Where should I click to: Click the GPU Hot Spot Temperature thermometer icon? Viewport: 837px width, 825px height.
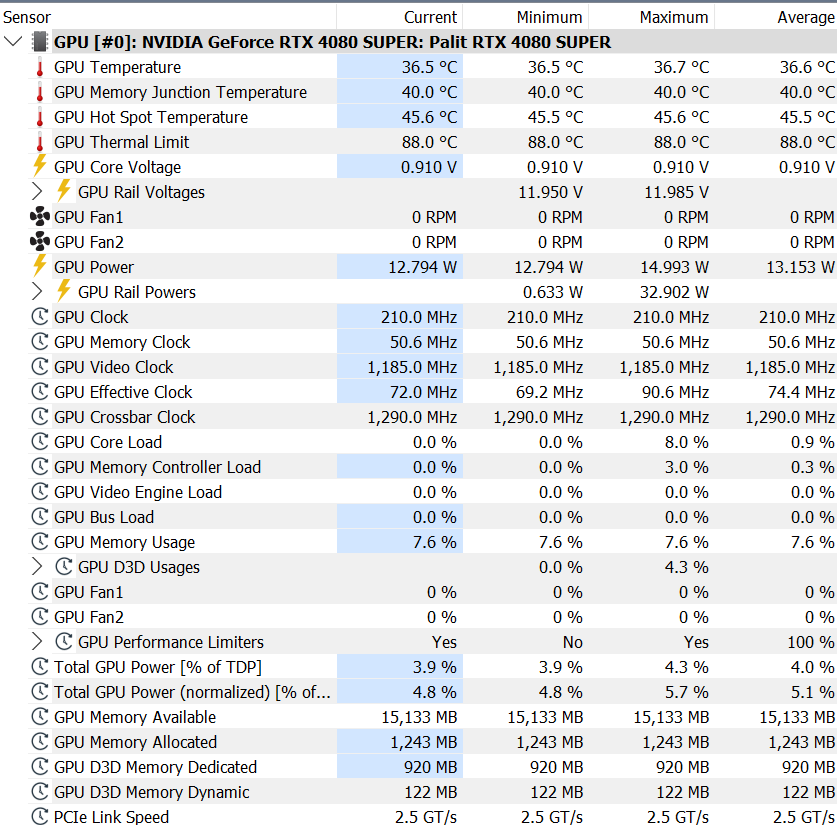(40, 117)
